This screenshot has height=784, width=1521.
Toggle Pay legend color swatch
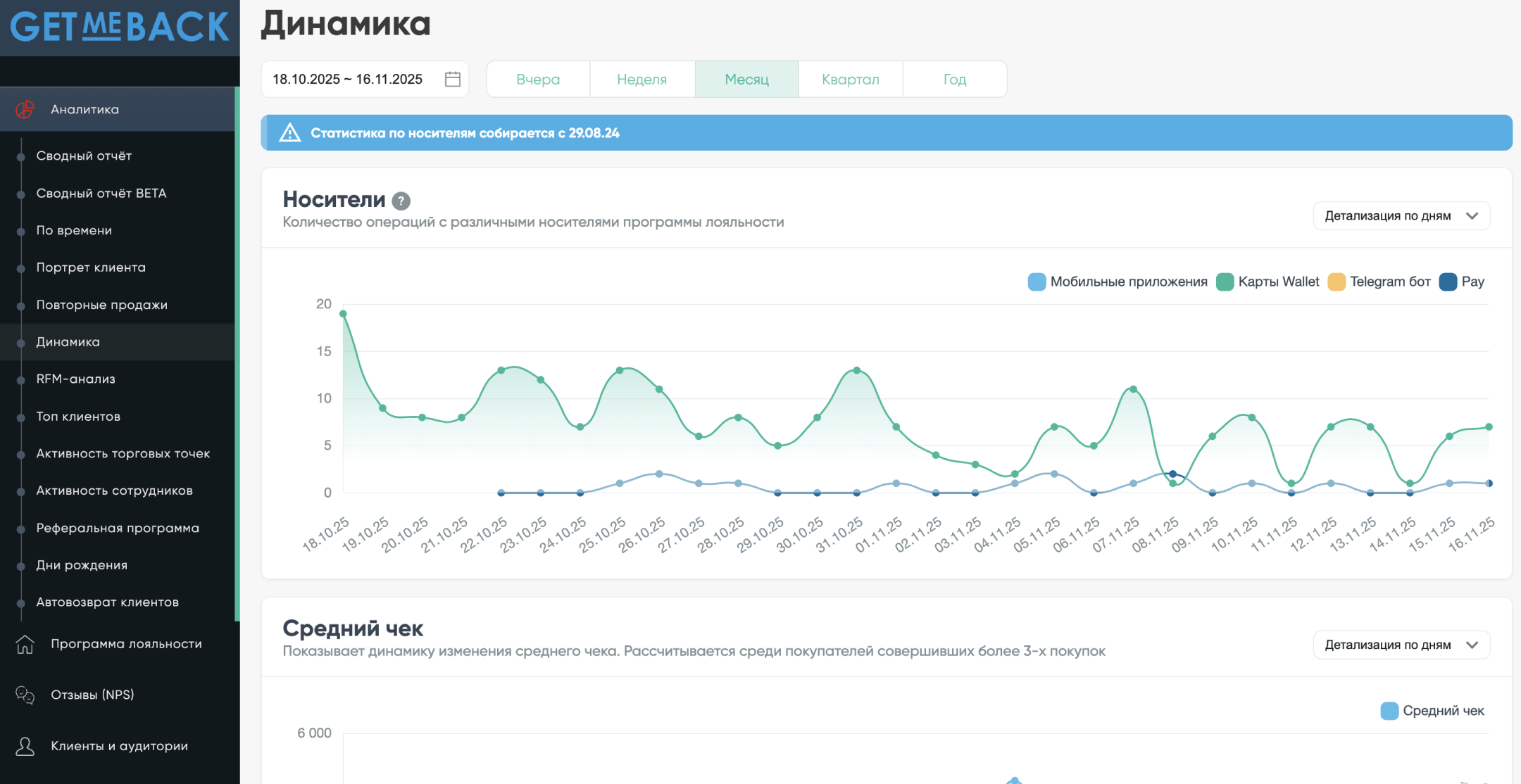pos(1448,282)
